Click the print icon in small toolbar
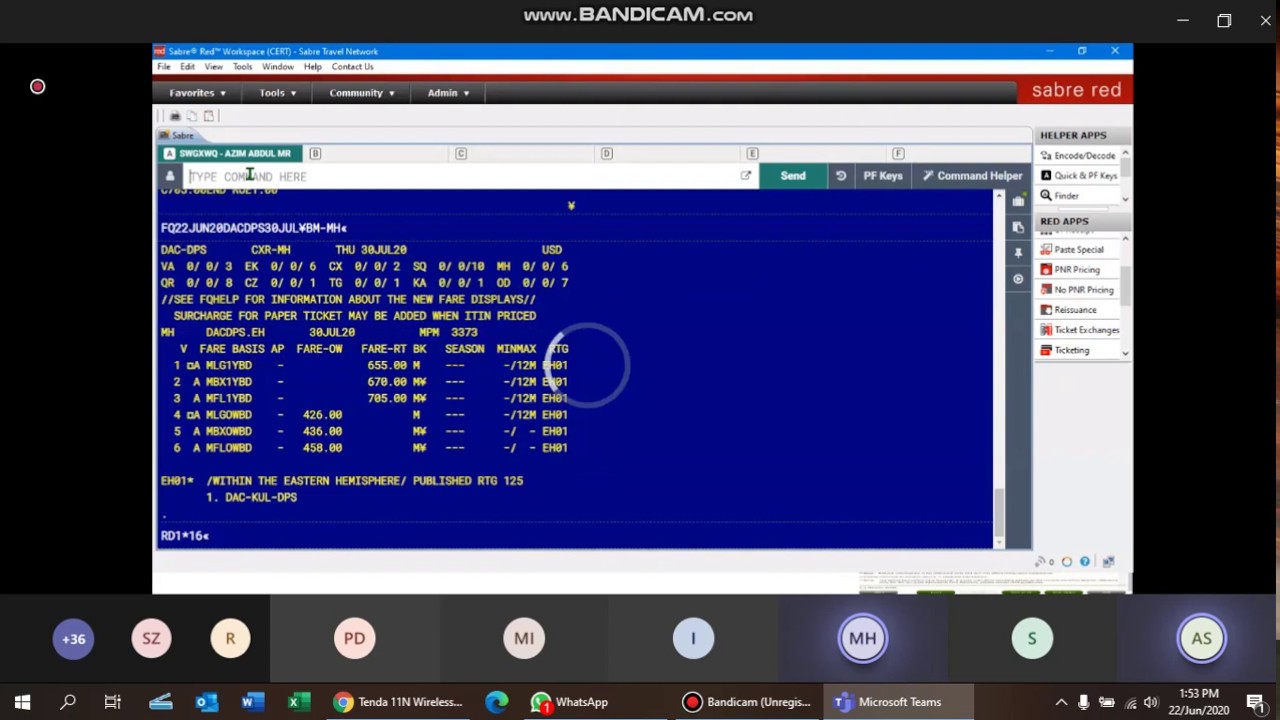The image size is (1280, 720). click(x=175, y=116)
